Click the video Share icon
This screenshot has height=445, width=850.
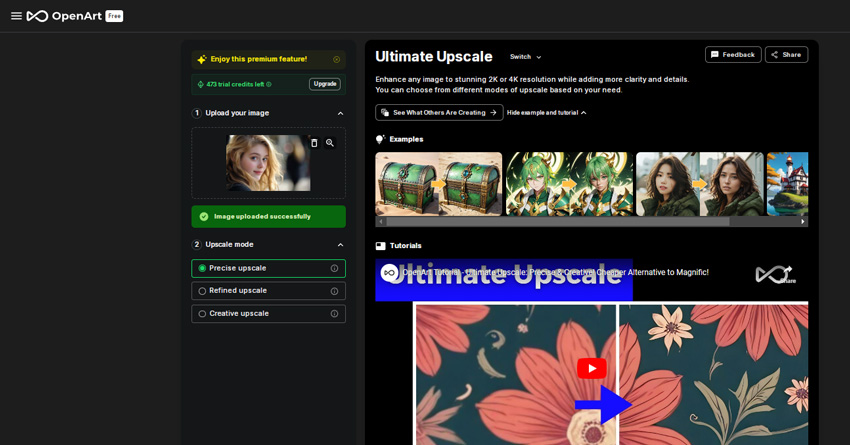pos(788,274)
